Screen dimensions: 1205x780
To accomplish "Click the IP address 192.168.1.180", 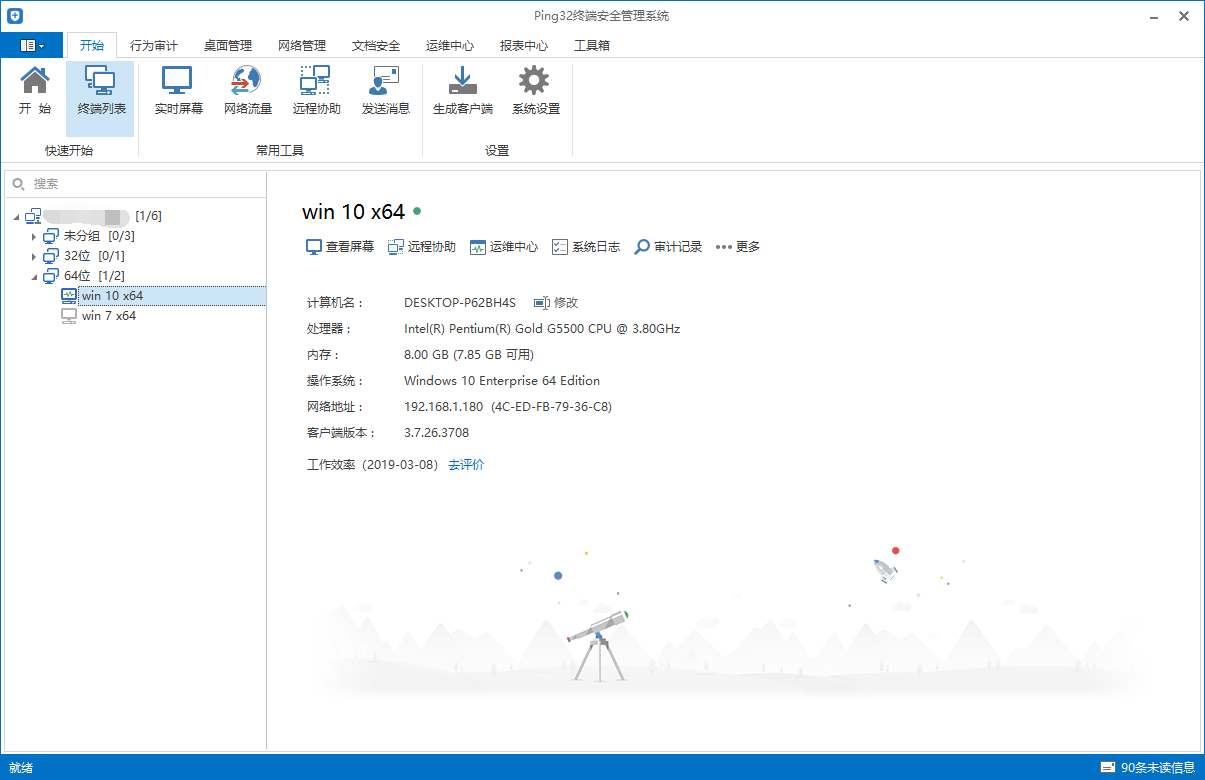I will click(443, 407).
